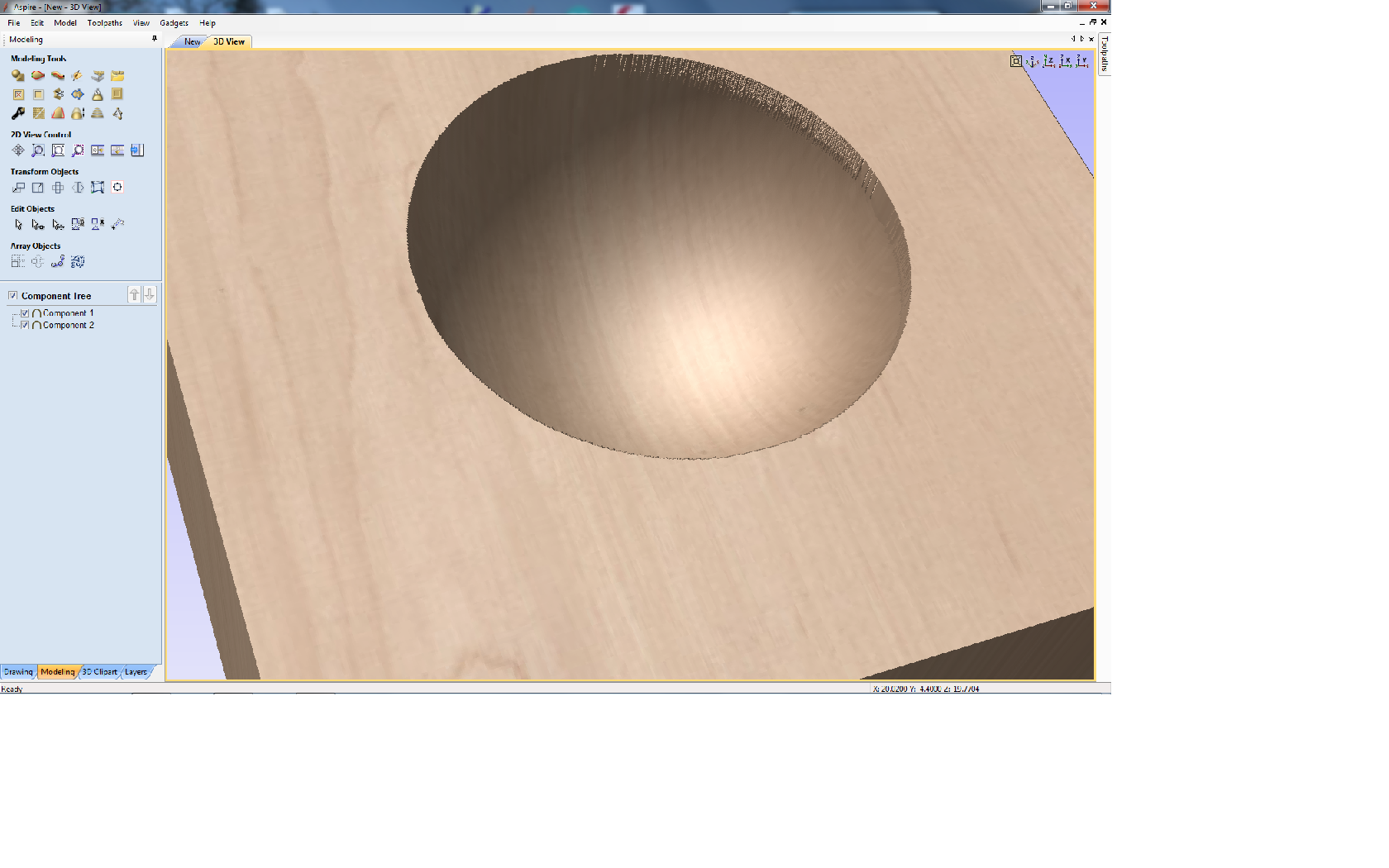Uncheck the Component 2 visibility checkbox

(x=25, y=325)
